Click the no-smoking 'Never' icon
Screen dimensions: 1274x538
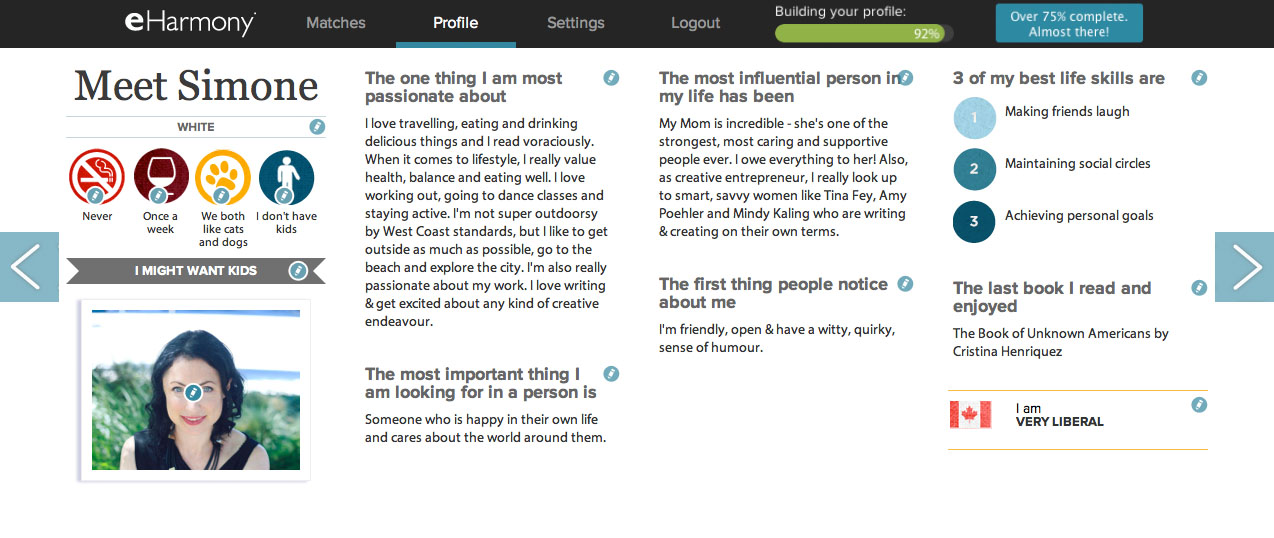click(x=96, y=177)
